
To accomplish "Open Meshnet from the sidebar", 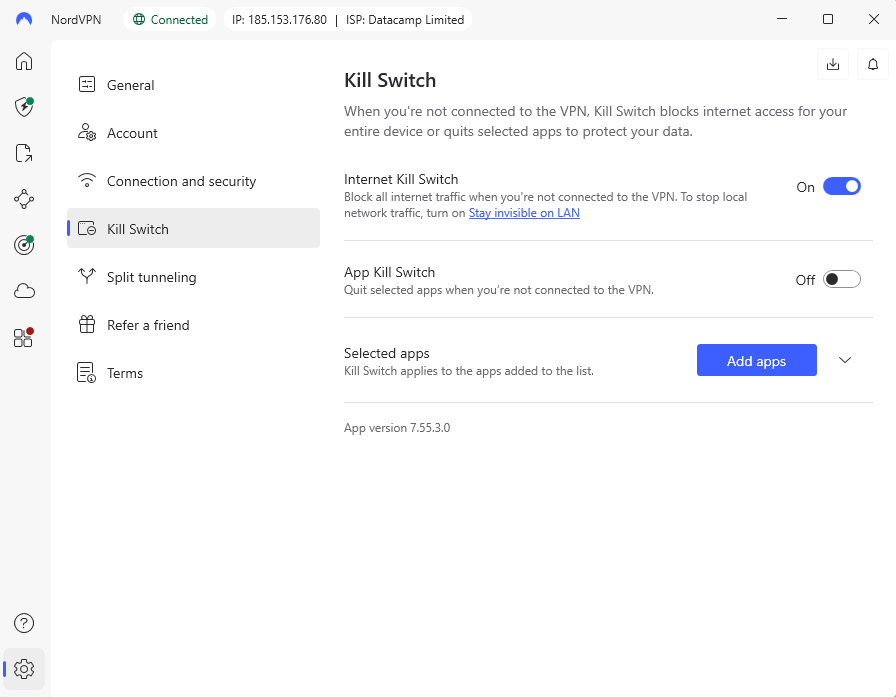I will [x=23, y=199].
